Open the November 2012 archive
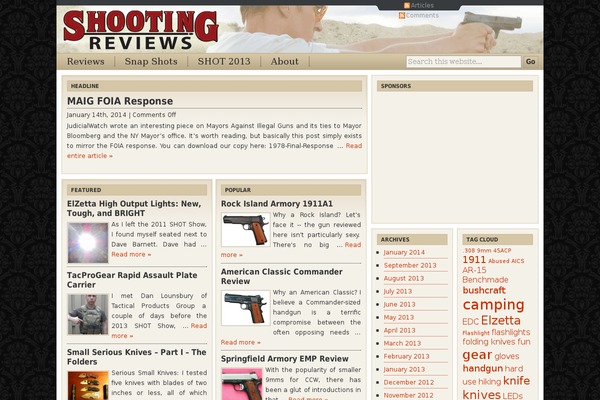 point(408,395)
